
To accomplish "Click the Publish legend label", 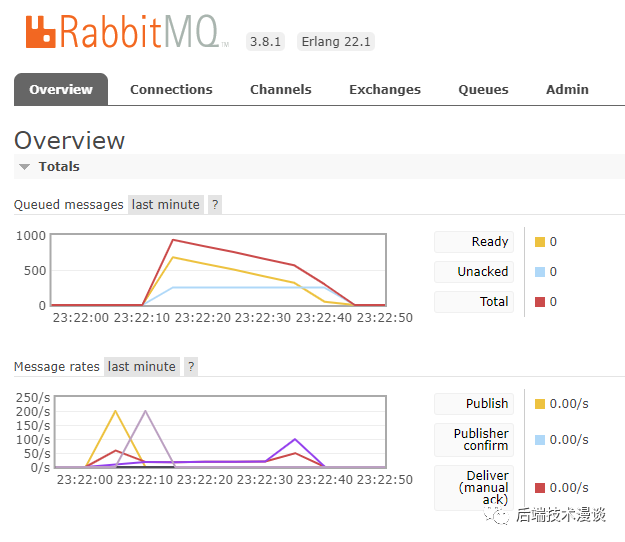I will 474,404.
